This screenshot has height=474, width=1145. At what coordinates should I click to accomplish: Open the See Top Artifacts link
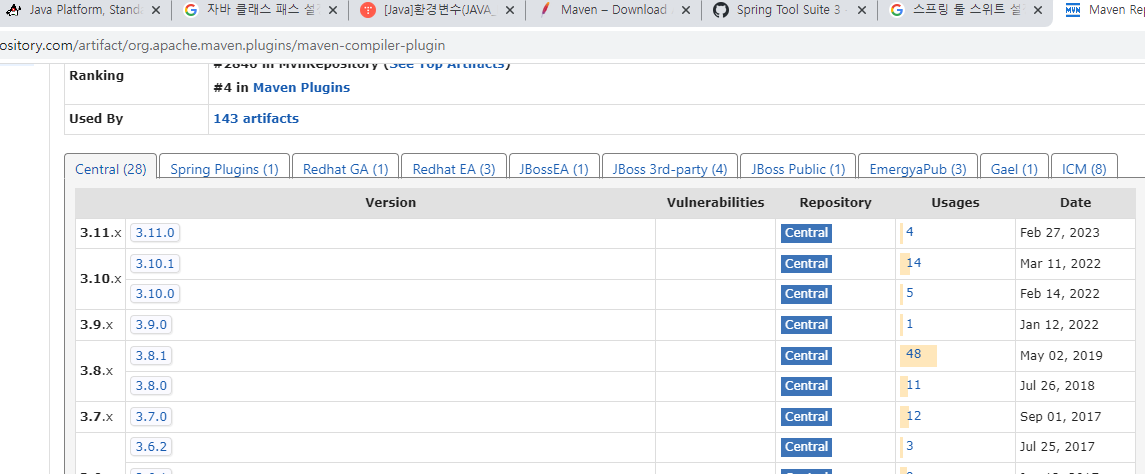pyautogui.click(x=448, y=64)
